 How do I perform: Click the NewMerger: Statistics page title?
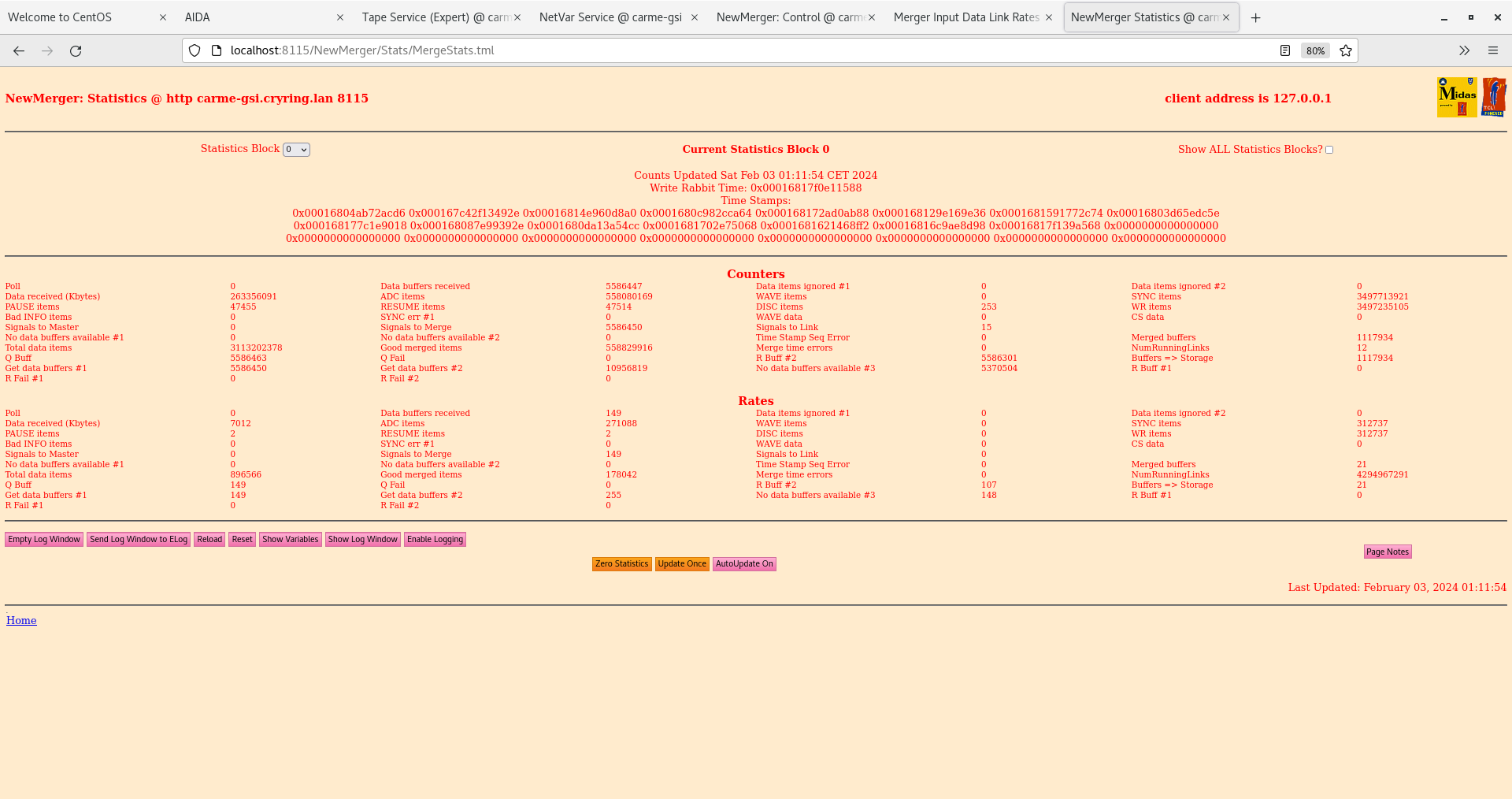(187, 98)
